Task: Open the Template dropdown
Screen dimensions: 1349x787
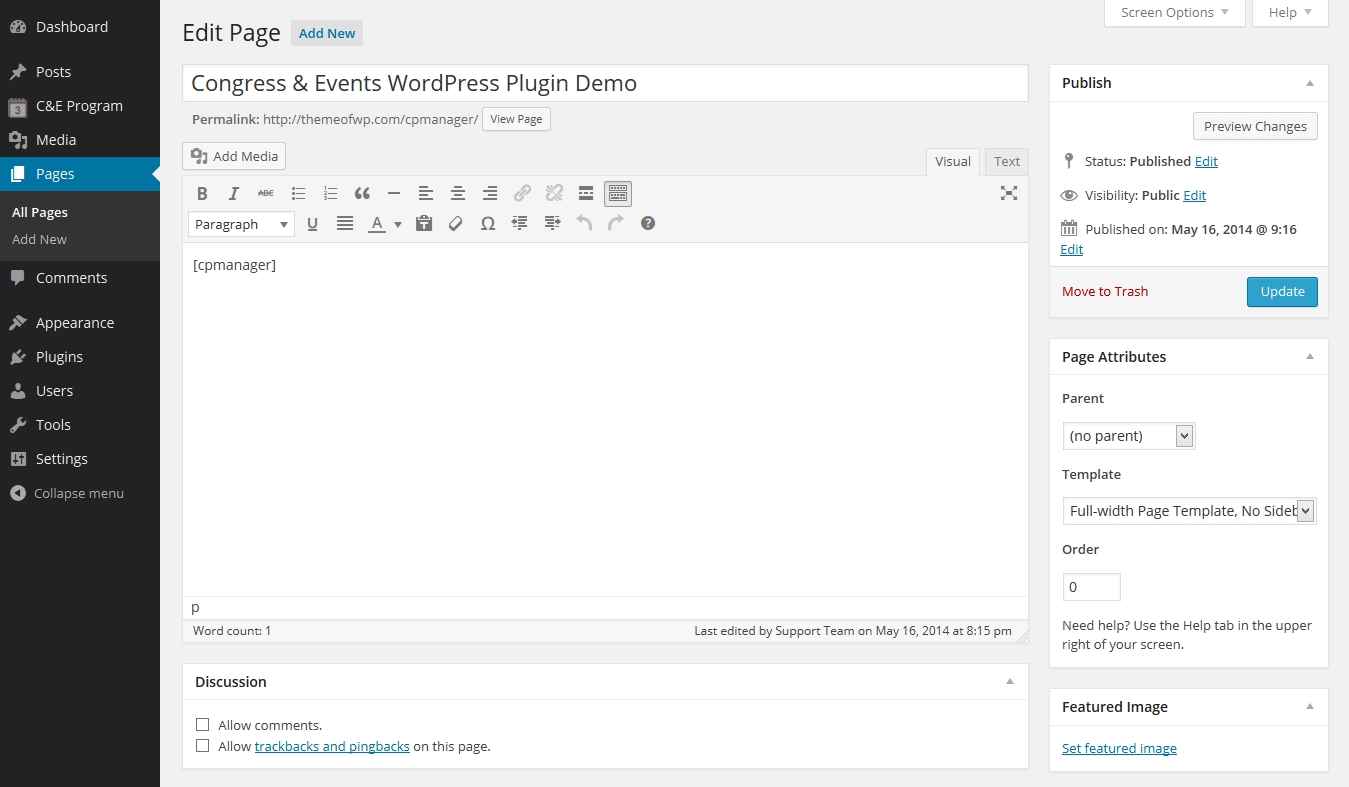Action: (x=1189, y=511)
